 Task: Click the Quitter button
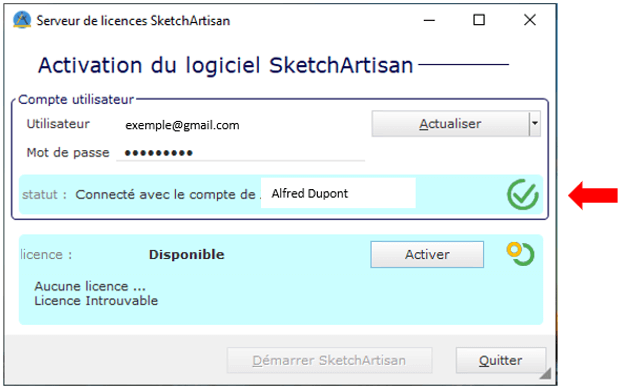(501, 360)
